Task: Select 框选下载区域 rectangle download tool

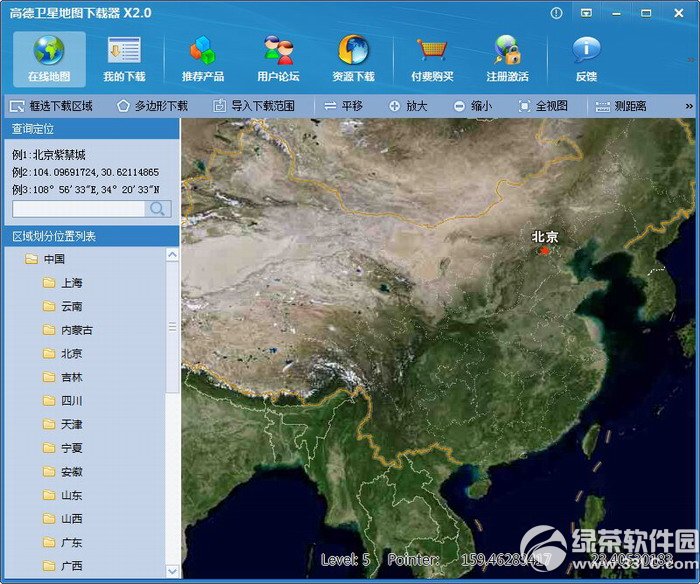Action: click(x=51, y=106)
